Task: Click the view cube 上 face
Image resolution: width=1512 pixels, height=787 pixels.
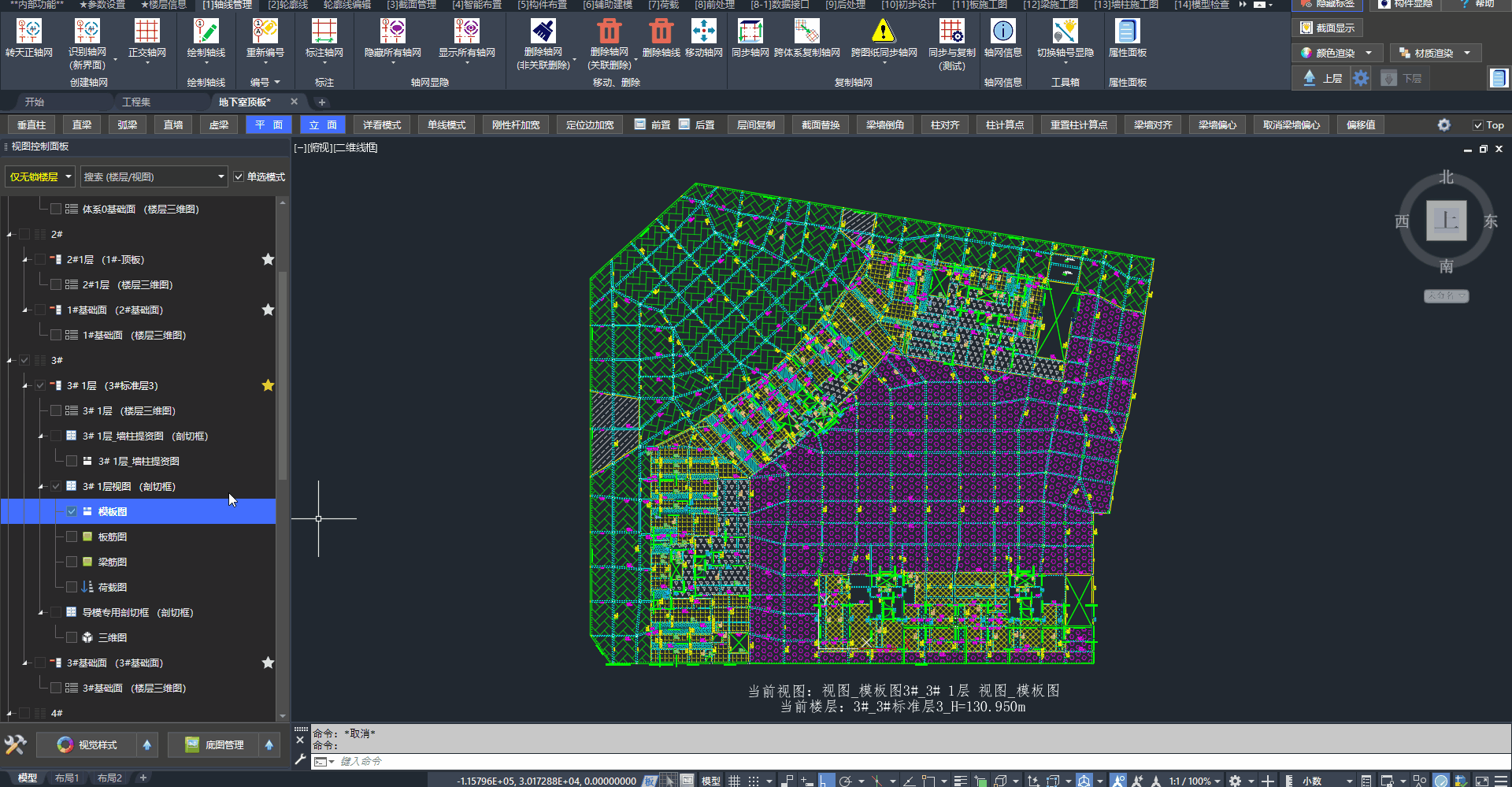Action: [1446, 221]
